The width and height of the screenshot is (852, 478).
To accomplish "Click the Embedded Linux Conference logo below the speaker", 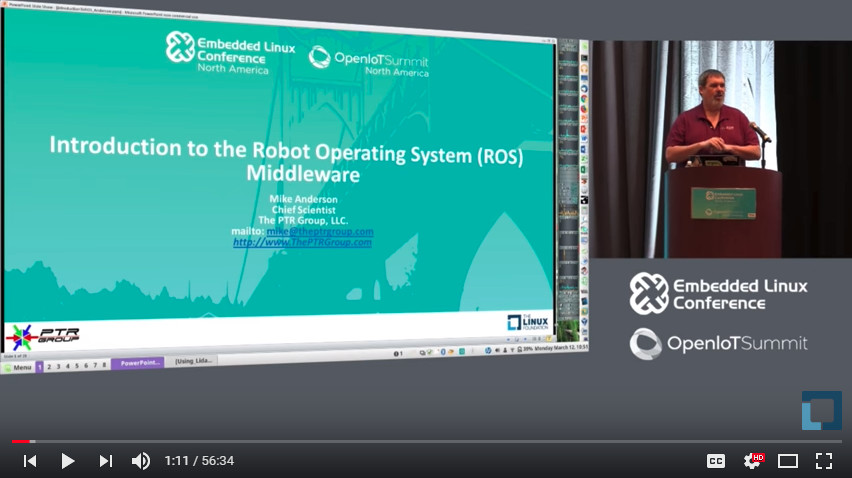I will 718,294.
